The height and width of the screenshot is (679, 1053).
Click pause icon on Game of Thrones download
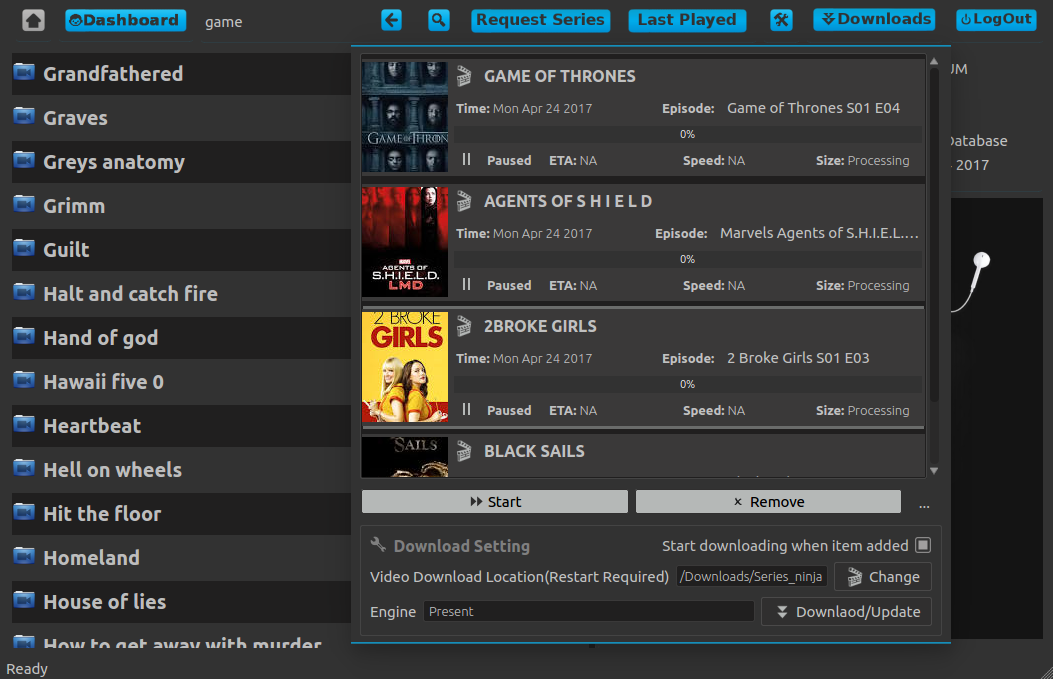pyautogui.click(x=467, y=160)
